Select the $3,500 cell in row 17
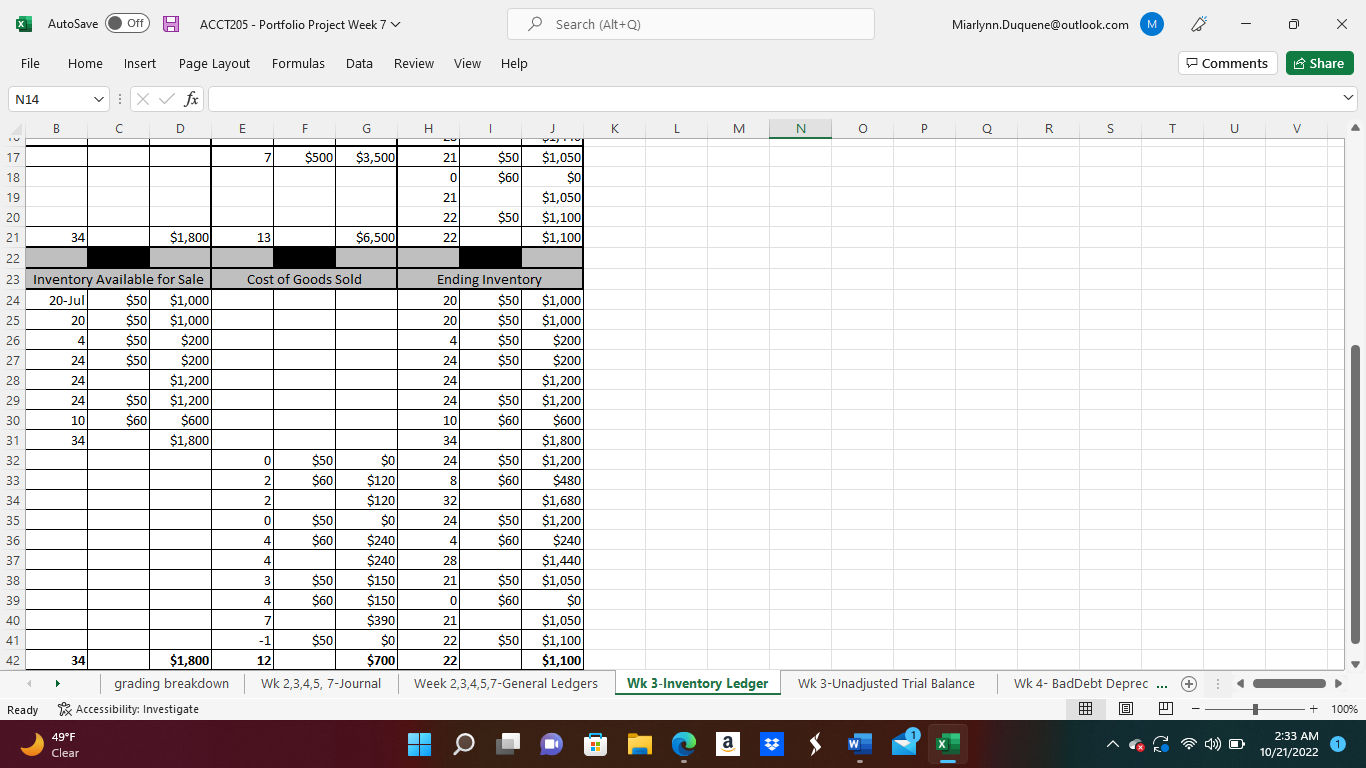Screen dimensions: 1366x768 [366, 158]
